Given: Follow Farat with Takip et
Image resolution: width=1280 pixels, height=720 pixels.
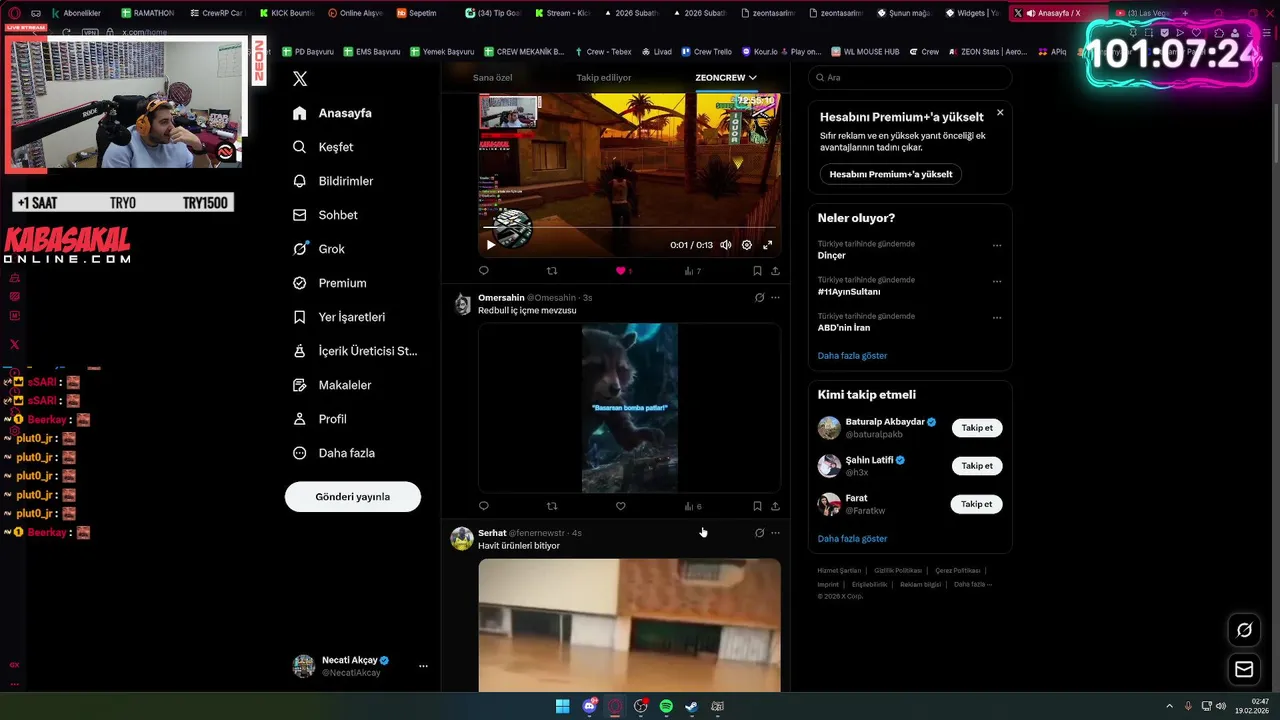Looking at the screenshot, I should (977, 504).
